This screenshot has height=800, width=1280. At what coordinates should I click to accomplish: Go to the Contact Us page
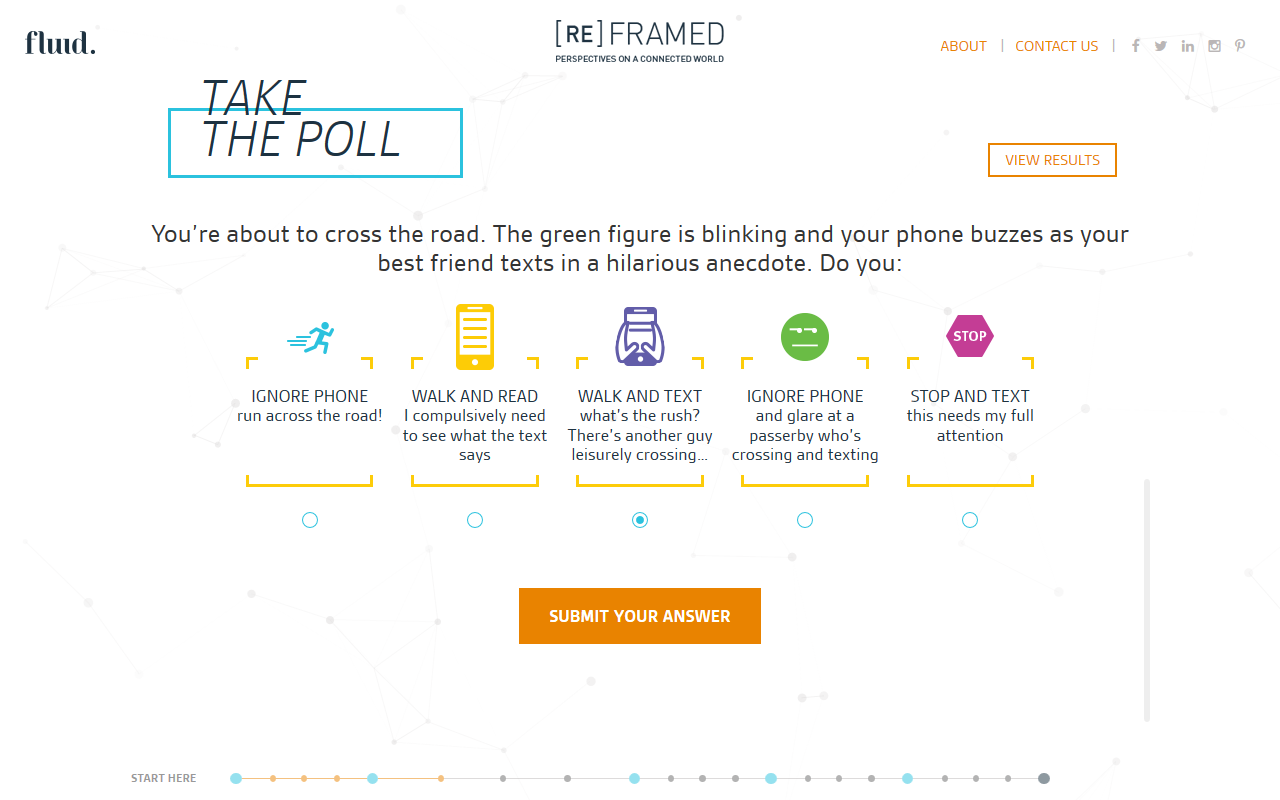[1056, 46]
